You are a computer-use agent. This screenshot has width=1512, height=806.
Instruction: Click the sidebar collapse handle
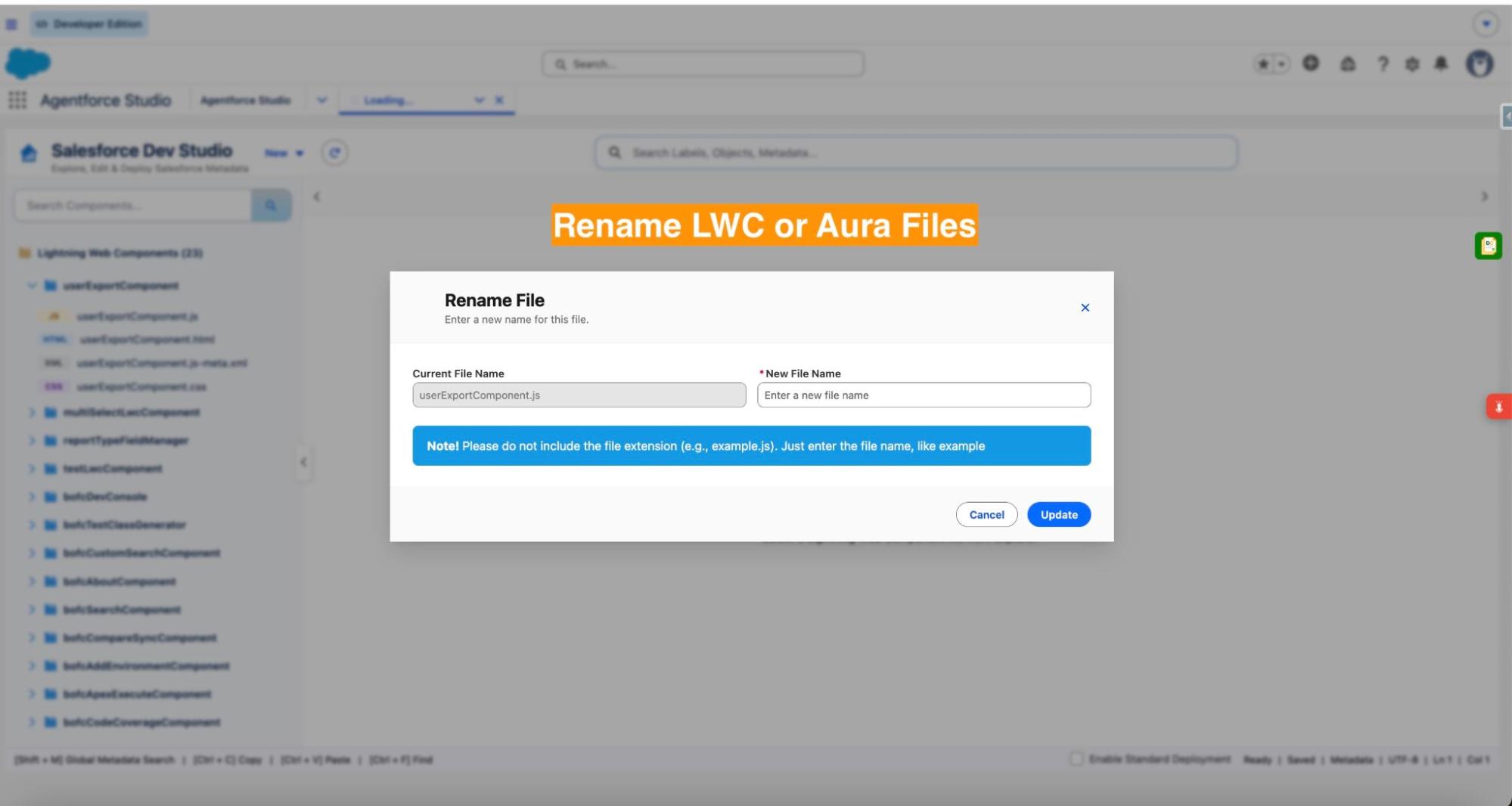303,462
